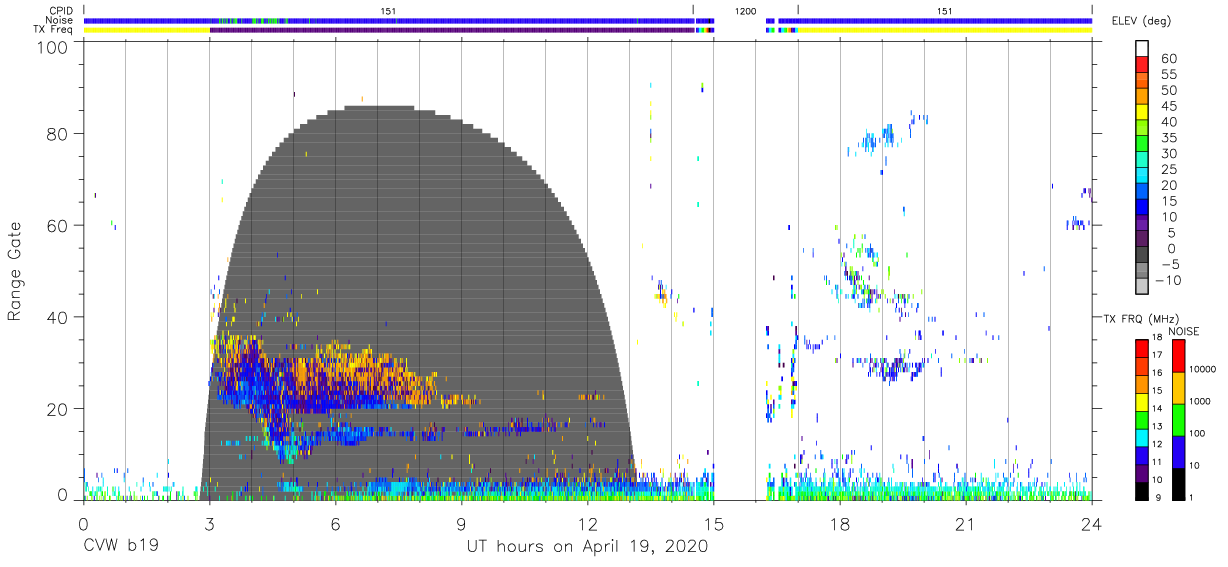Select the "55" label on the ELEV colorbar
This screenshot has width=1228, height=567.
[1168, 74]
